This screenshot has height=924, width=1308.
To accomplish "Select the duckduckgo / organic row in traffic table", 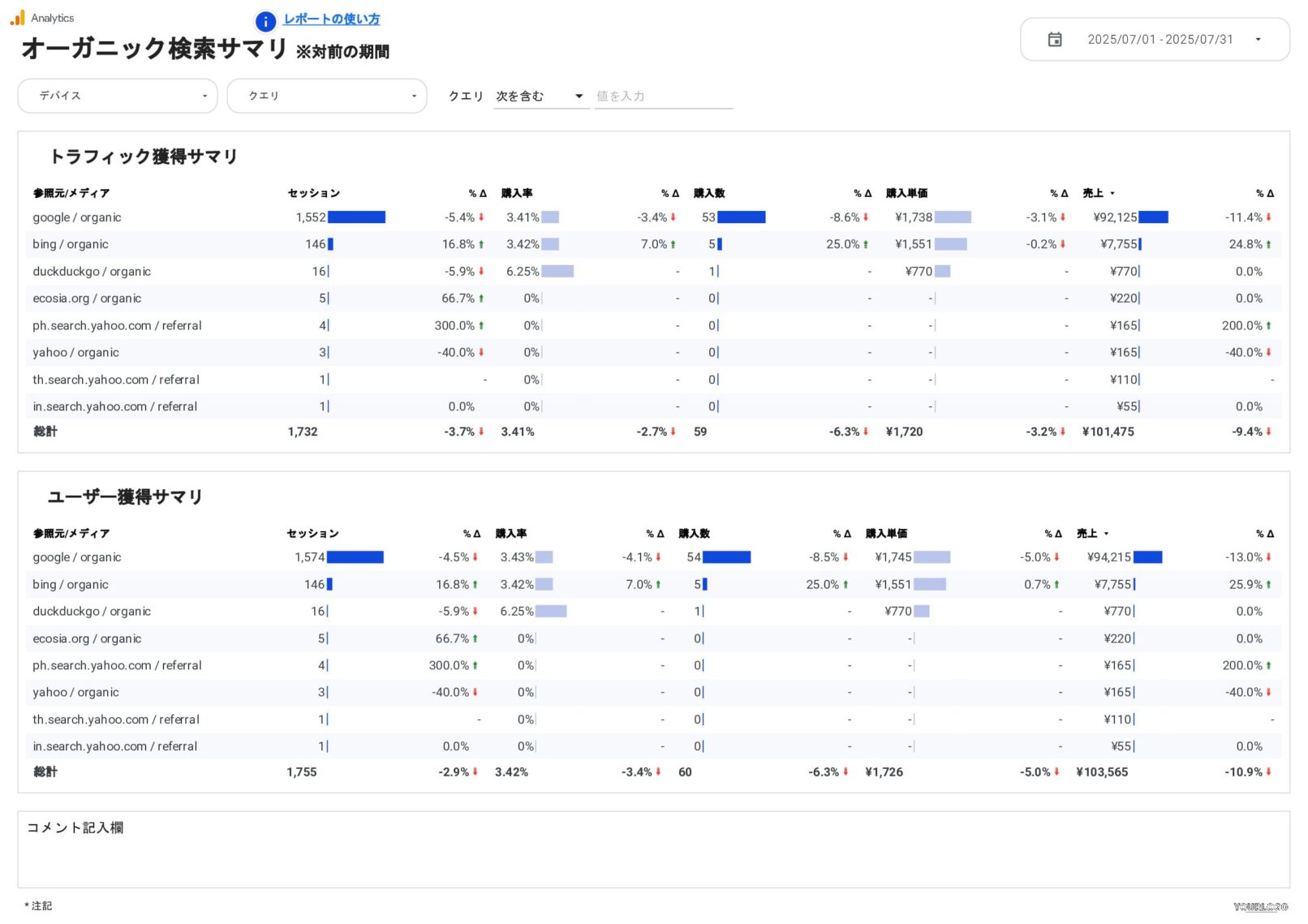I will coord(92,272).
